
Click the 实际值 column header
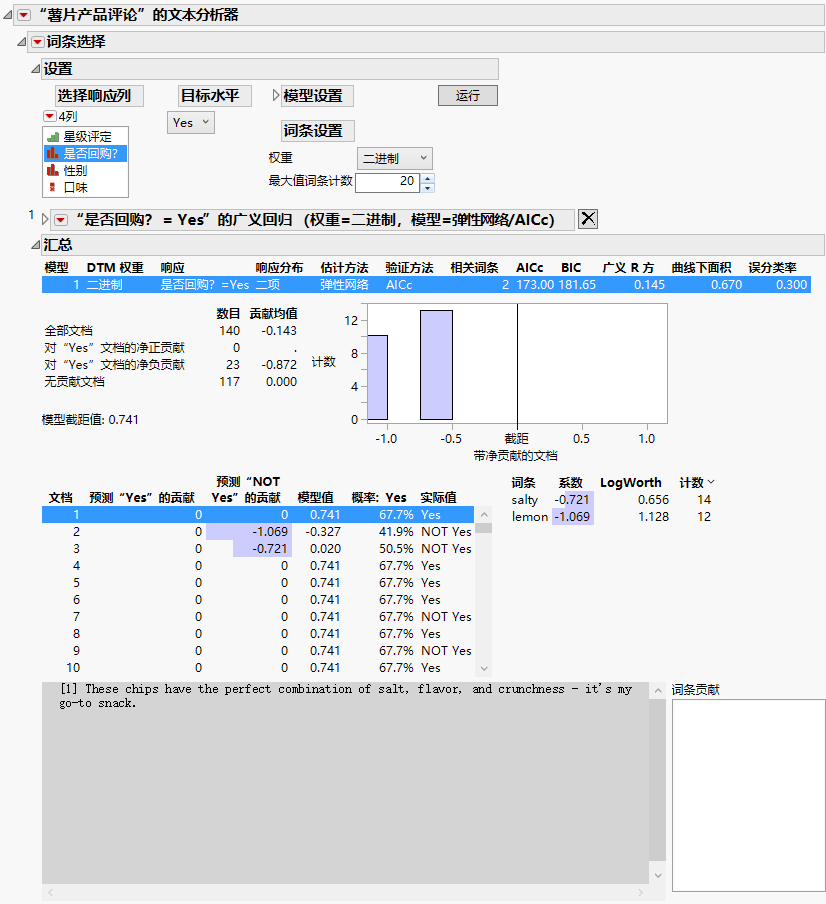438,498
